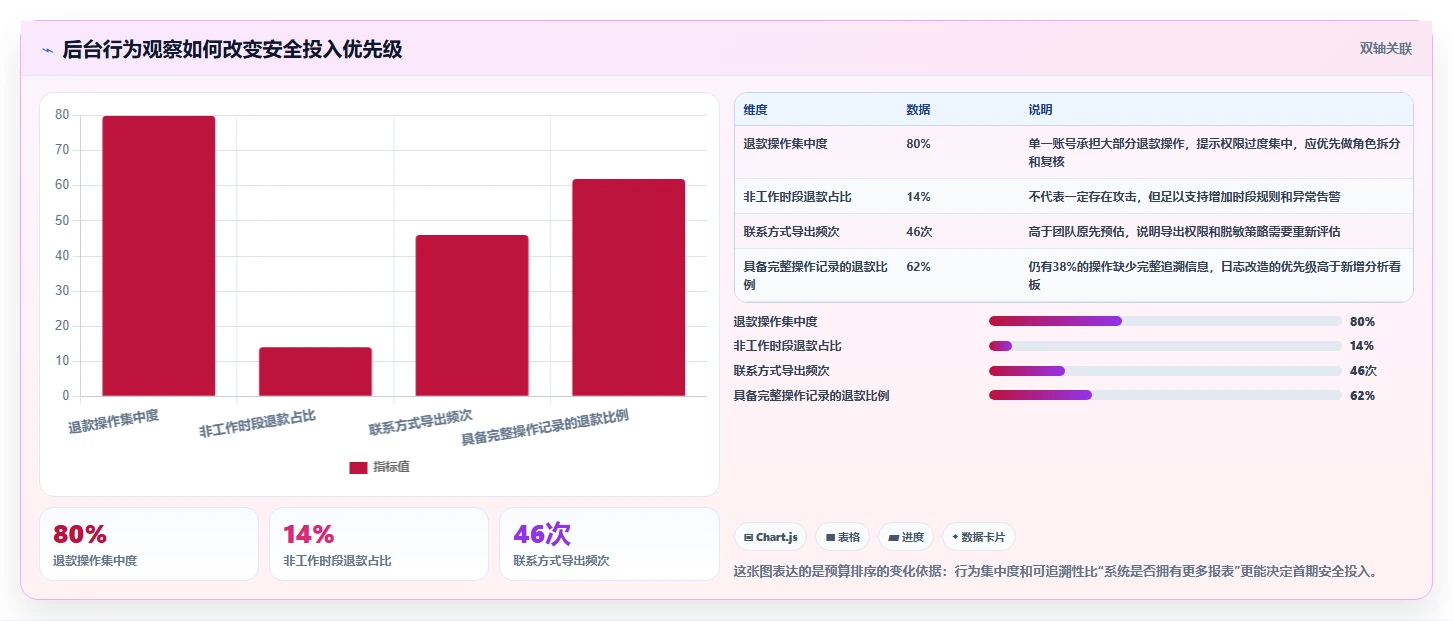Click the description starting 不代表一定存在攻击
The height and width of the screenshot is (621, 1453).
point(1184,197)
